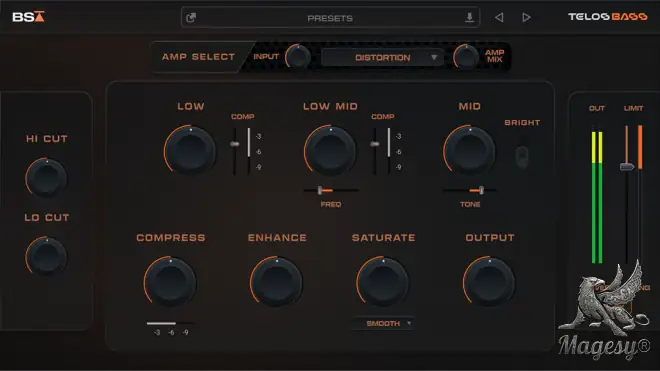
Task: Click the OUT meter label
Action: 597,108
